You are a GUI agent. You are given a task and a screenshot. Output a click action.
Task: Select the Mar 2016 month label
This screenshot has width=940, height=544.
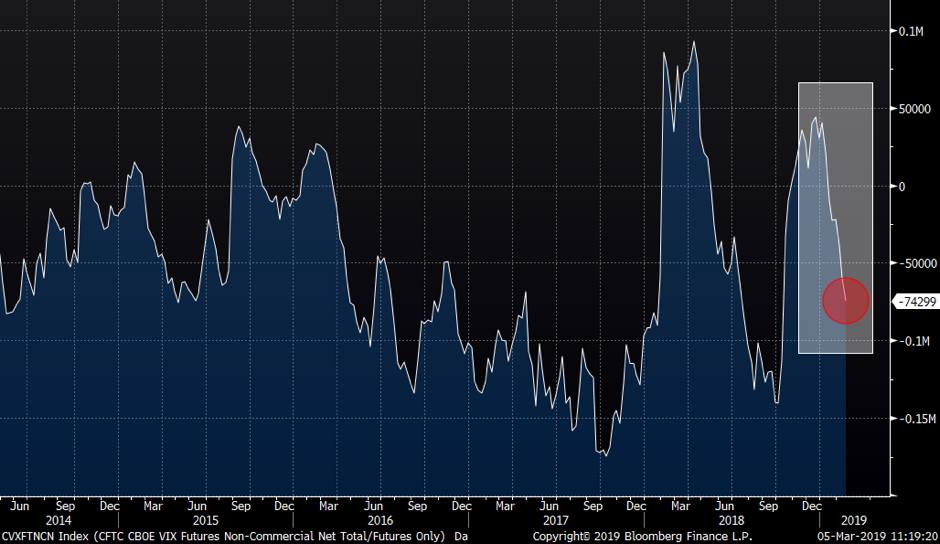tap(329, 506)
